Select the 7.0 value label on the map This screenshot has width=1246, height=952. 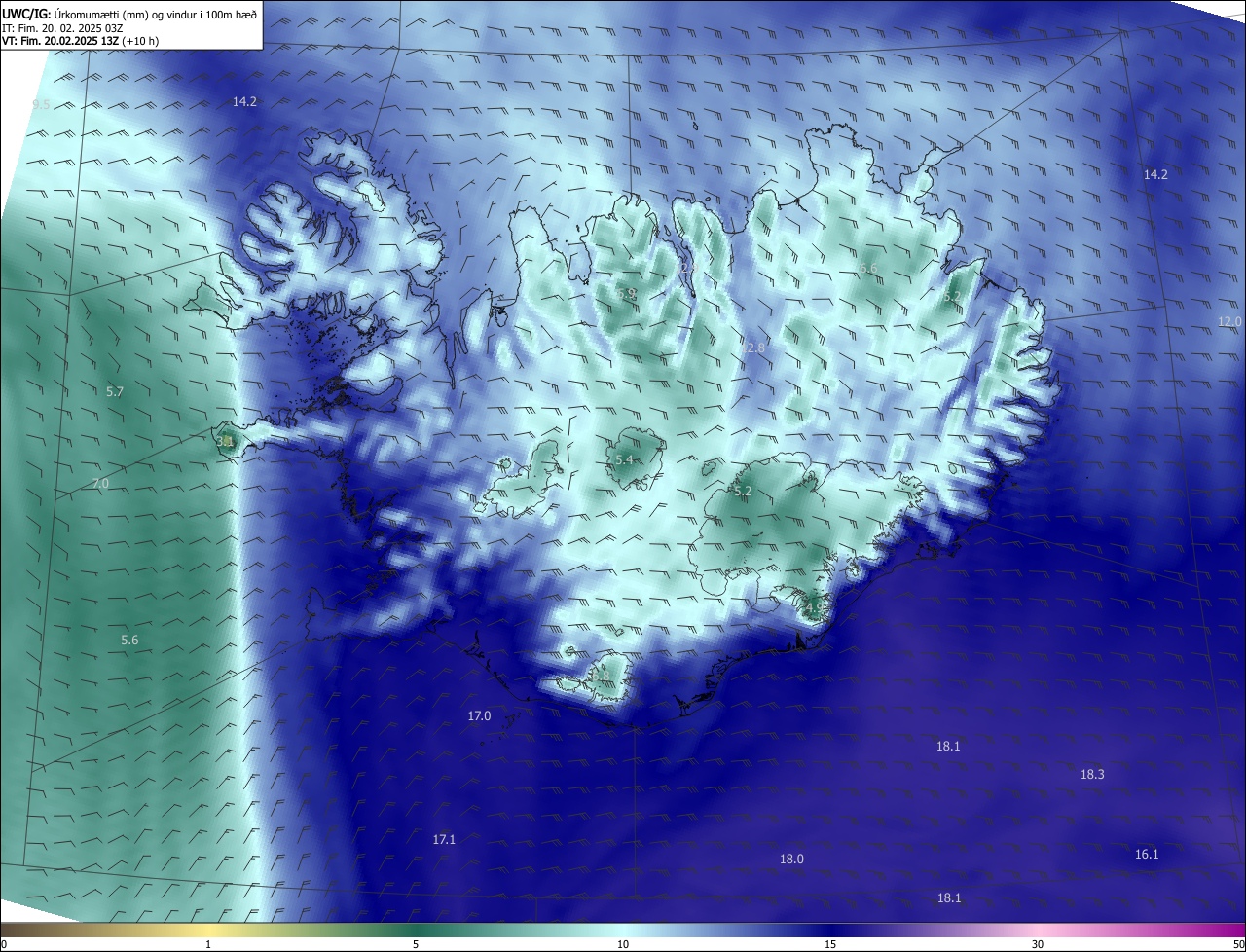click(x=100, y=484)
